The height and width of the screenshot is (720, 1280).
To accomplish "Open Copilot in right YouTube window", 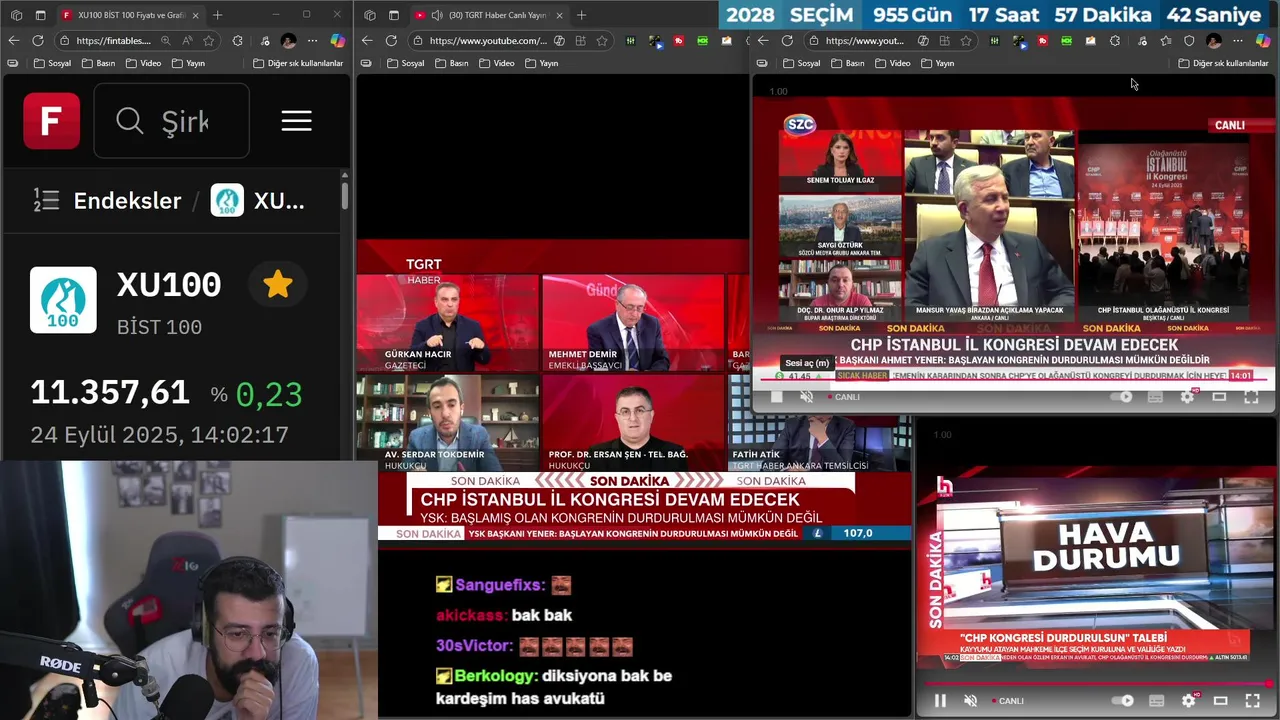I will [x=1263, y=40].
